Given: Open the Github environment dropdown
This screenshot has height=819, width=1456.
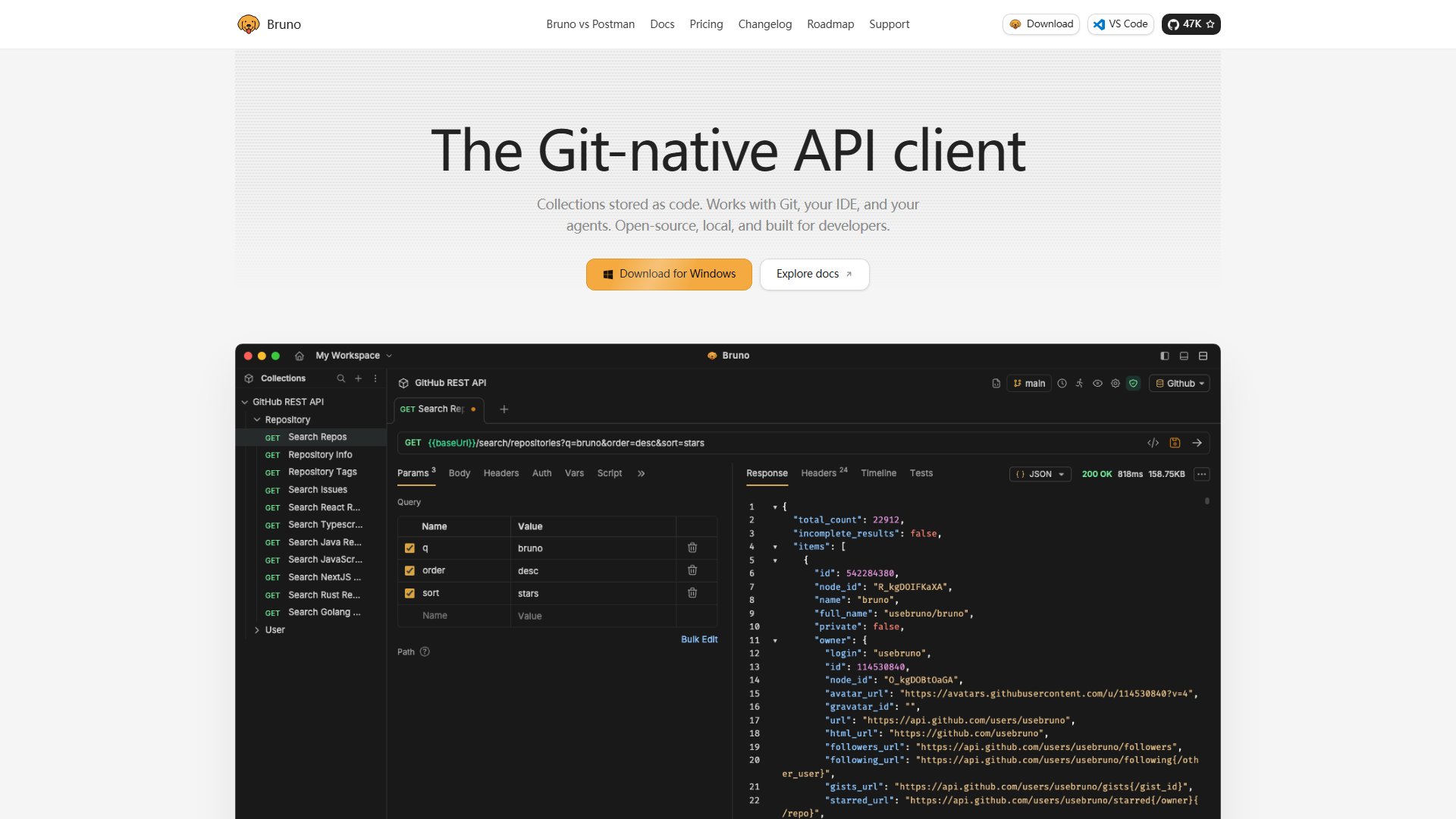Looking at the screenshot, I should click(x=1179, y=384).
